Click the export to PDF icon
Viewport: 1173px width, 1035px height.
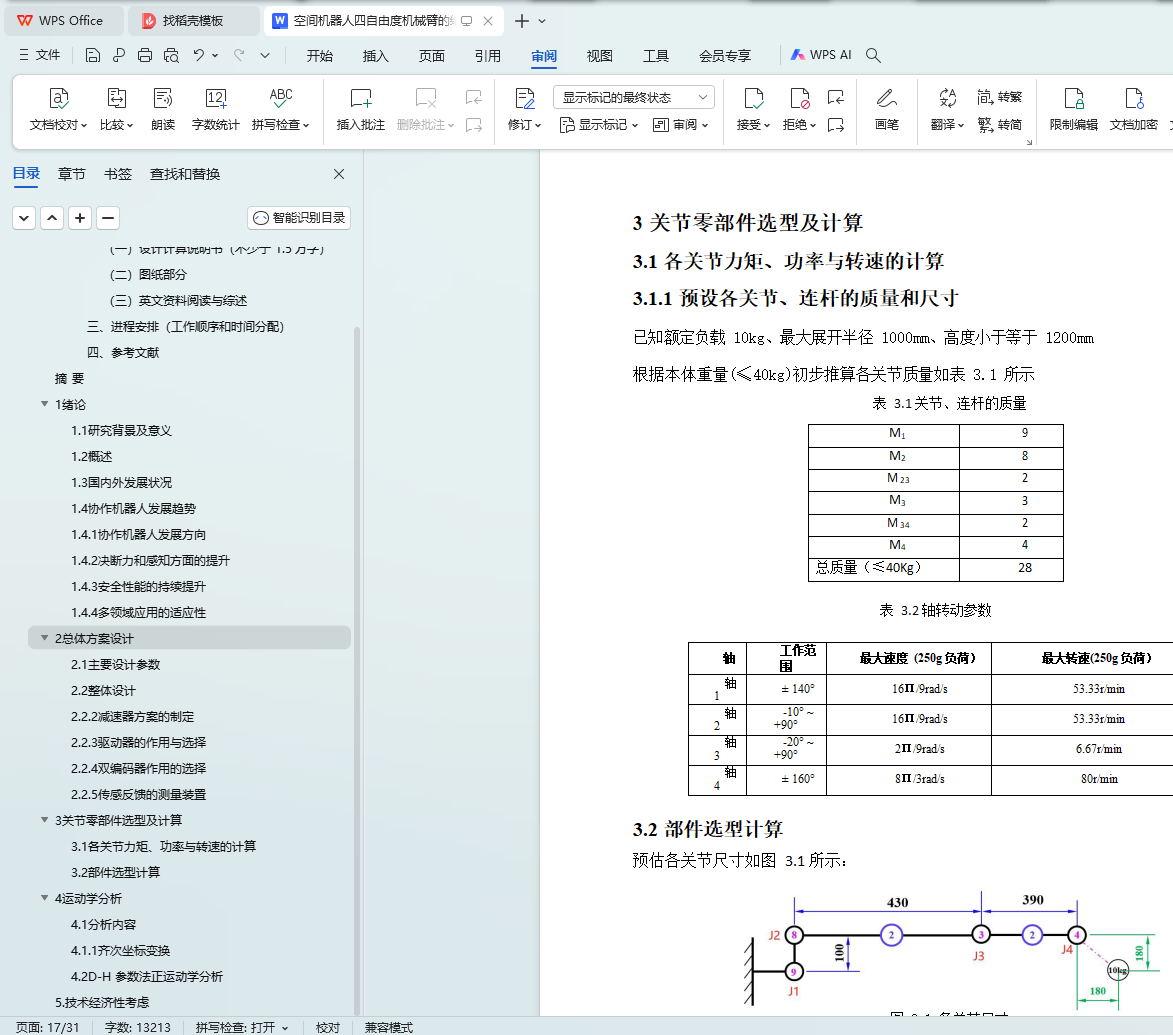click(x=119, y=55)
